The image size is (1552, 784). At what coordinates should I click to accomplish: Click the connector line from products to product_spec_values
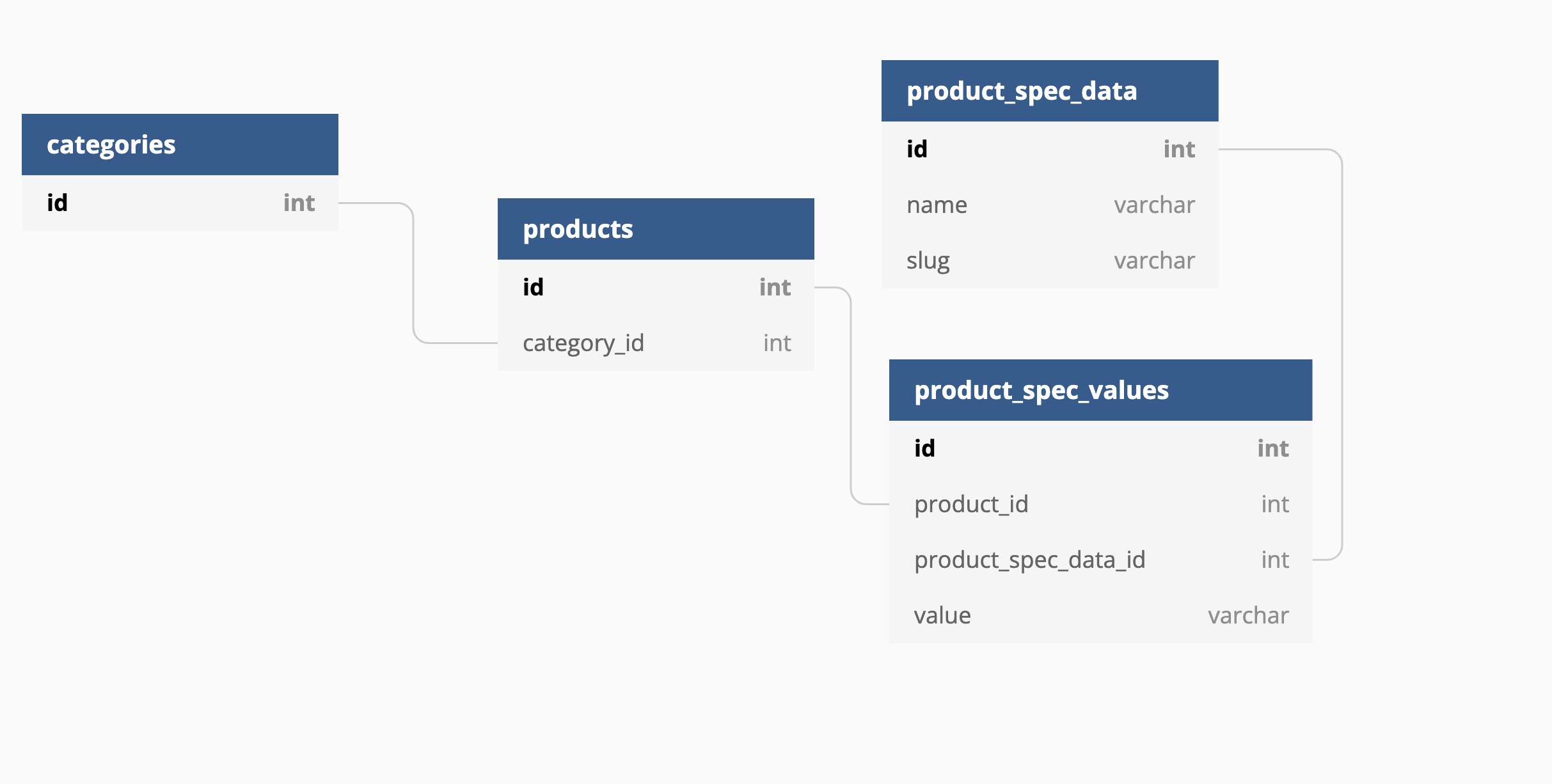point(851,396)
